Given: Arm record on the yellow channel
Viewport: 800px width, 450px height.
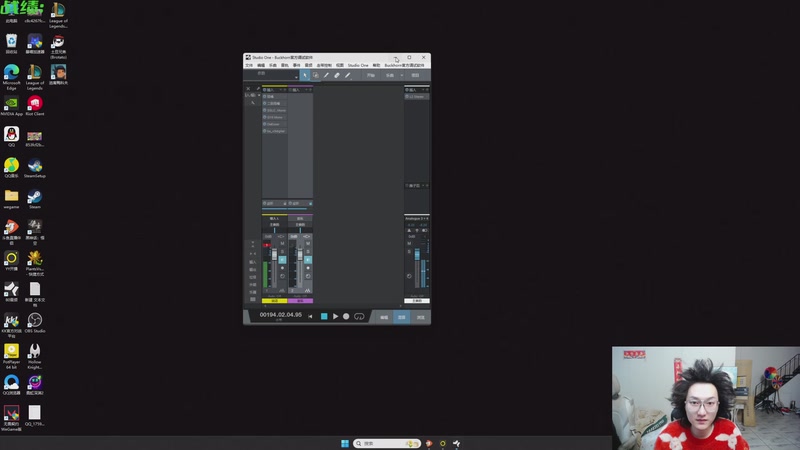Looking at the screenshot, I should [x=282, y=268].
